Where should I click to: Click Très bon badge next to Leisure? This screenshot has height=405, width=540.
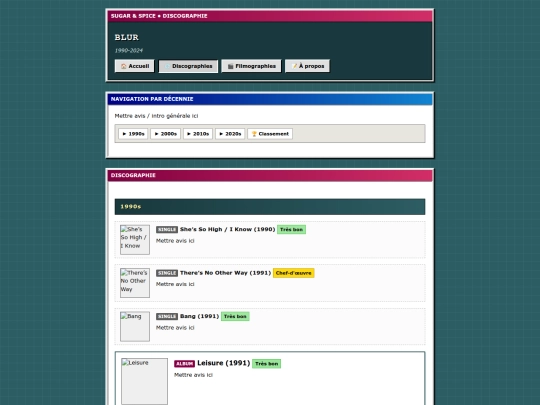(x=267, y=364)
